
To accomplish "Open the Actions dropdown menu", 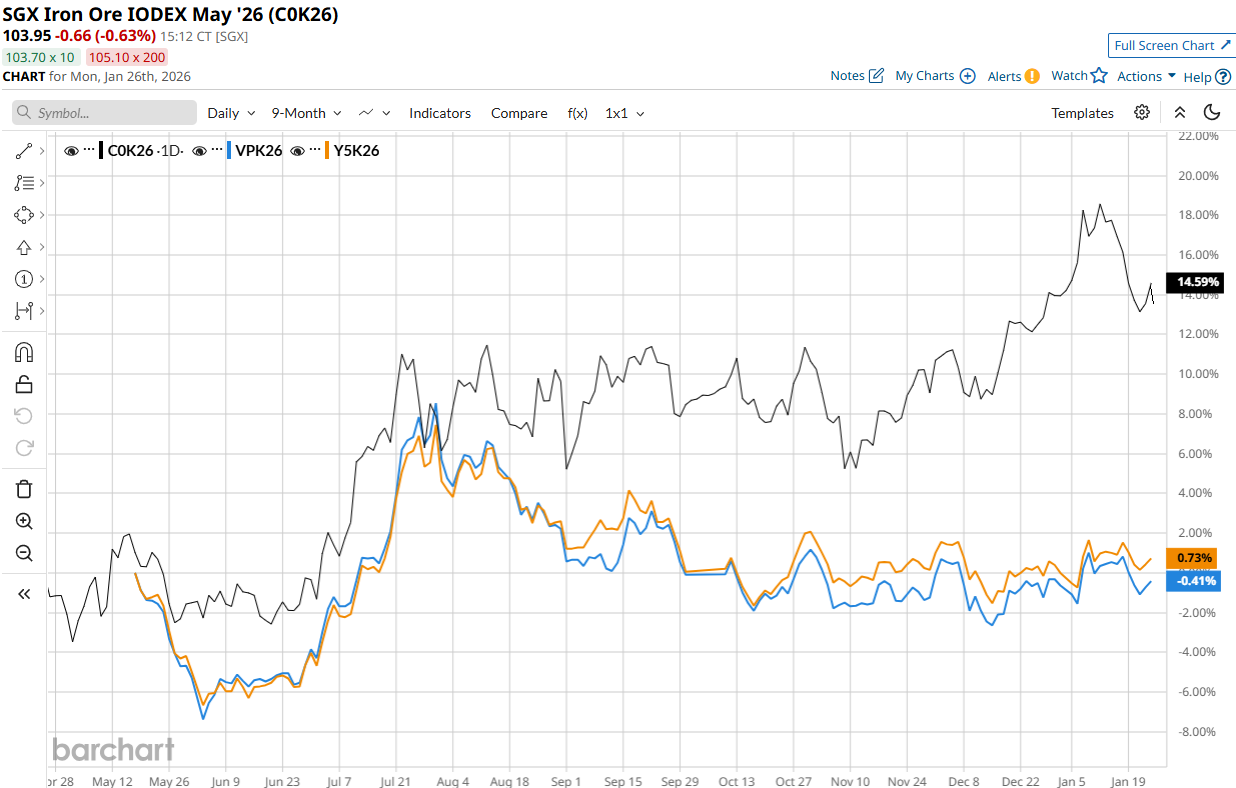I will (x=1146, y=76).
